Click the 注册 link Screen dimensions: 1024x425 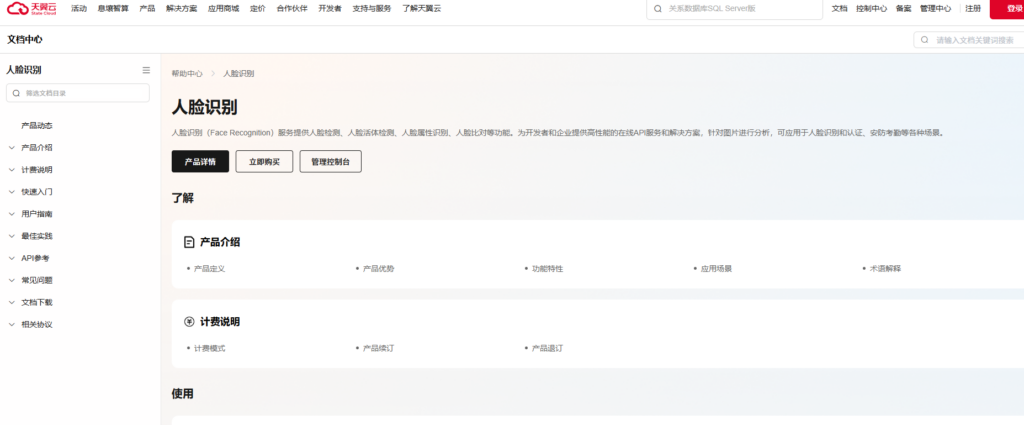coord(973,9)
